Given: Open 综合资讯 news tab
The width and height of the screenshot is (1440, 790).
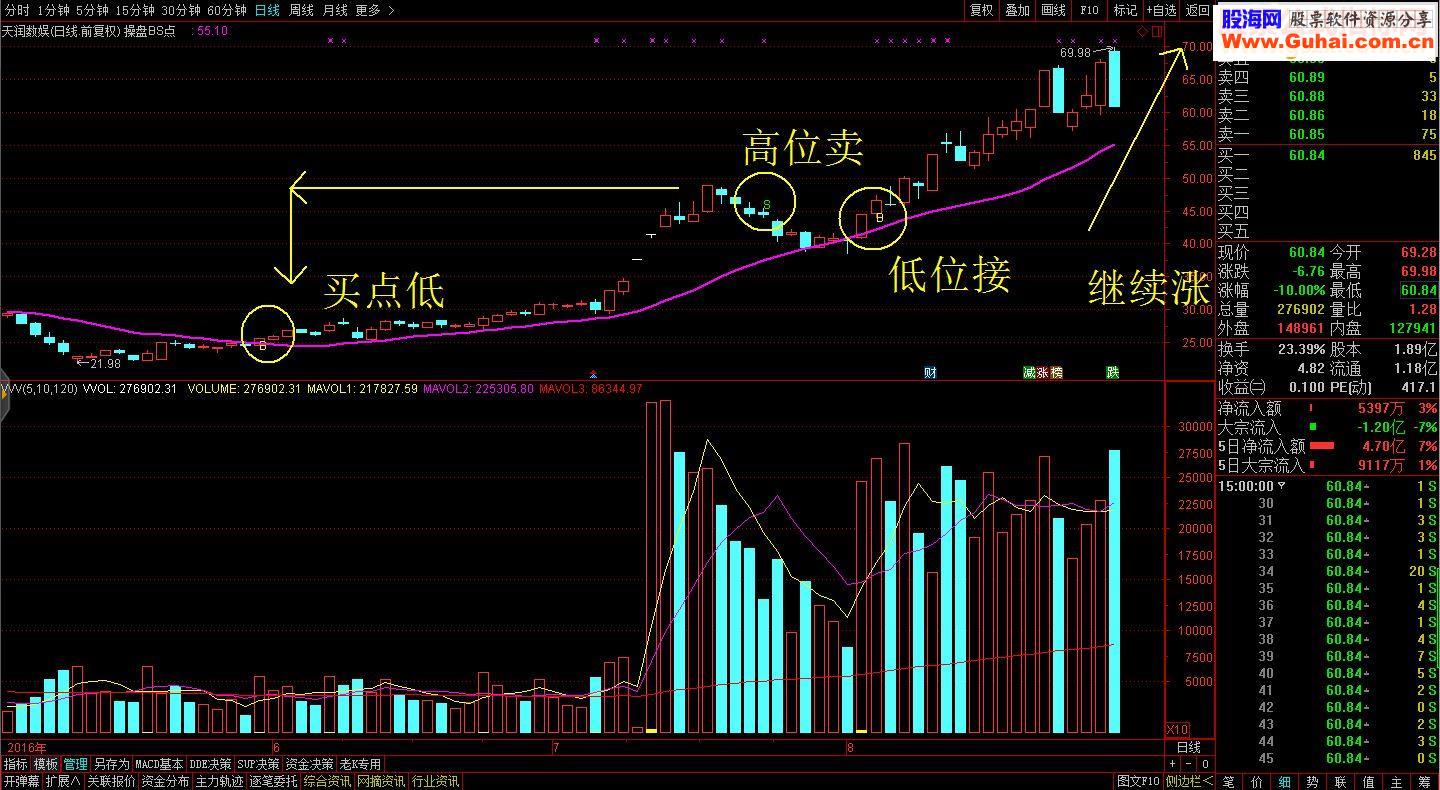Looking at the screenshot, I should (x=327, y=781).
